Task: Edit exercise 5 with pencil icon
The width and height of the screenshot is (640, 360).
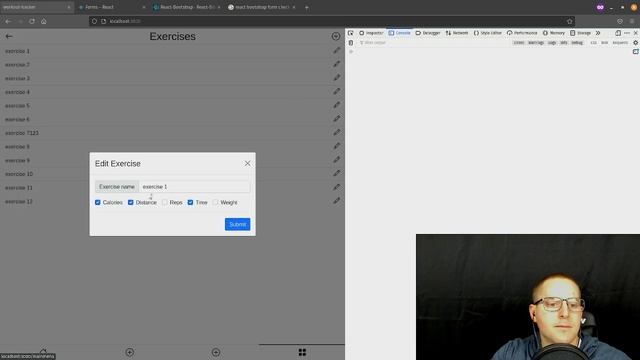Action: click(x=336, y=105)
